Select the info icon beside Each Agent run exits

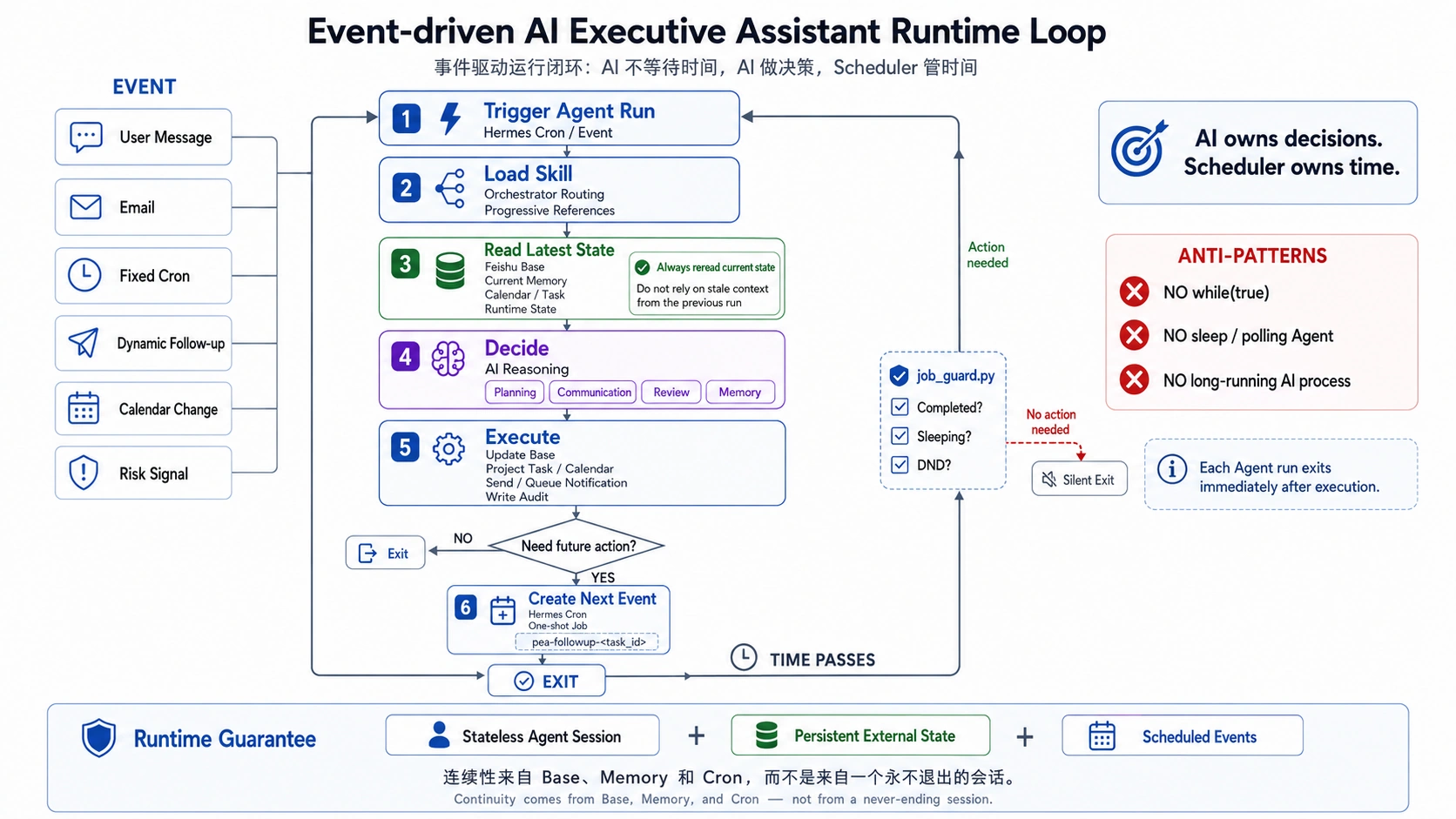[1172, 470]
